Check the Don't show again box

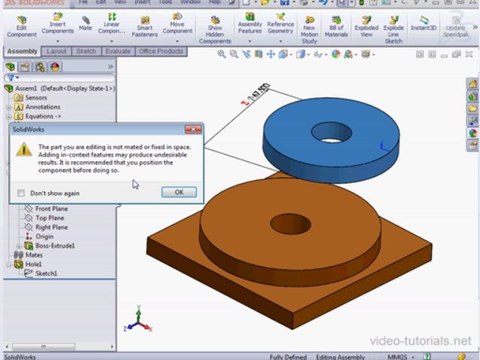(21, 193)
